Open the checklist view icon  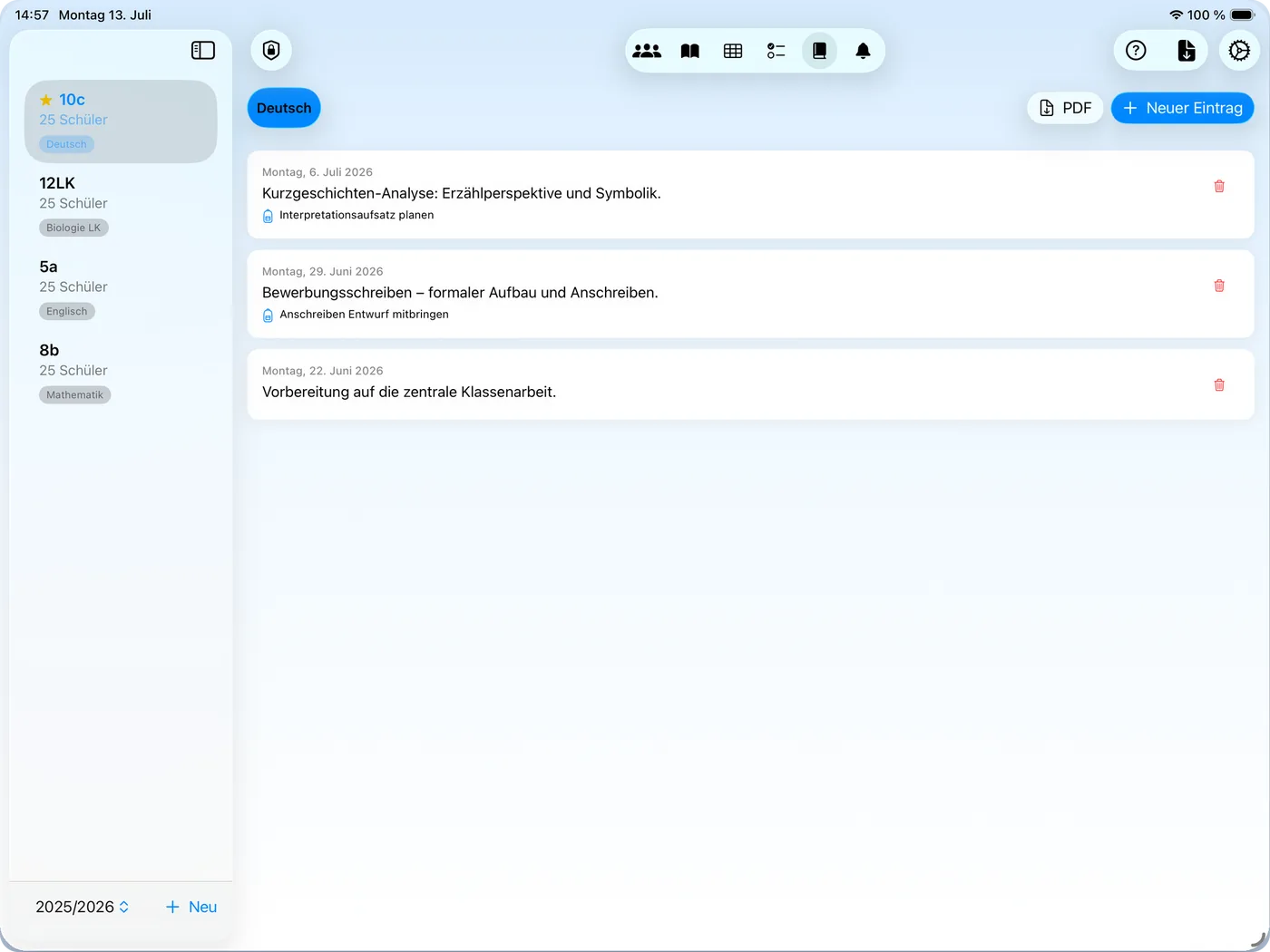(x=777, y=51)
